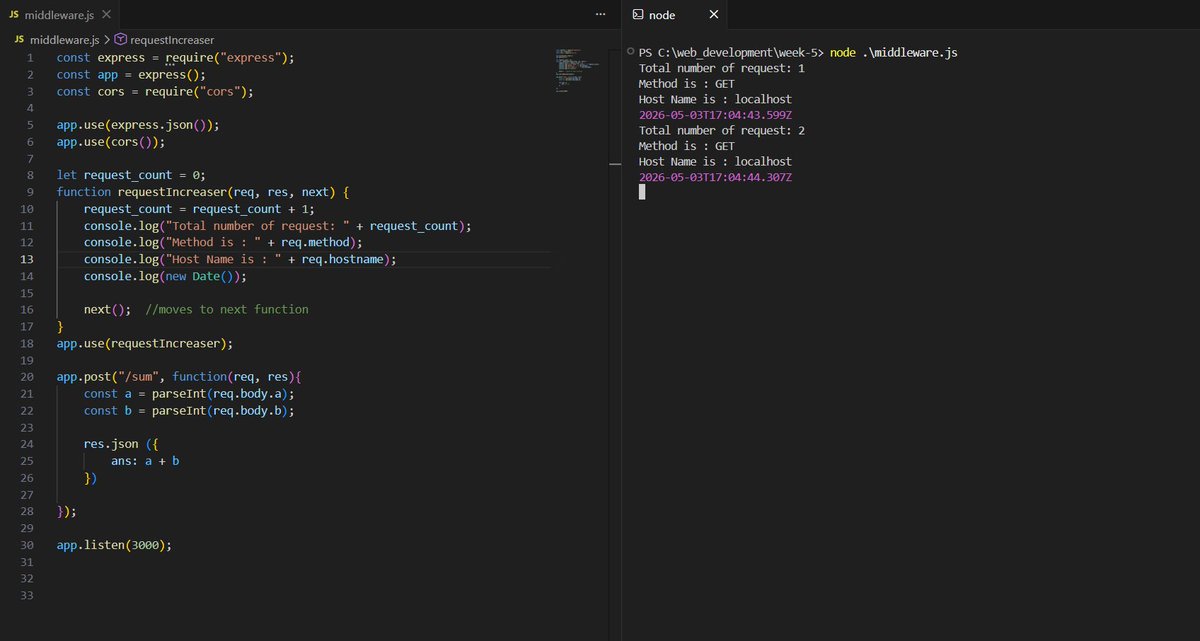1200x641 pixels.
Task: Click gutter line number 33
Action: tap(27, 595)
